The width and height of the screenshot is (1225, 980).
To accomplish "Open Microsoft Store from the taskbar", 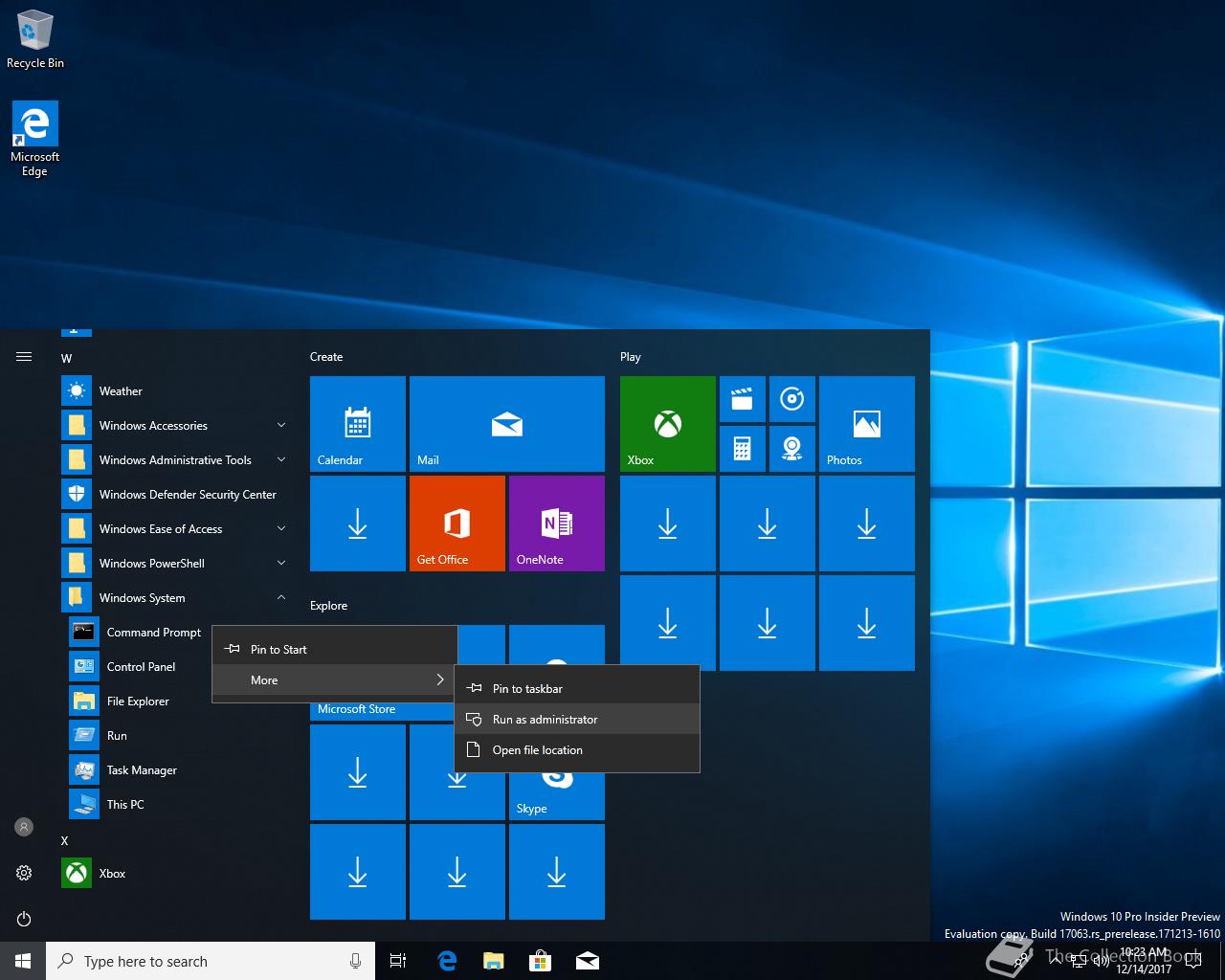I will [x=540, y=961].
